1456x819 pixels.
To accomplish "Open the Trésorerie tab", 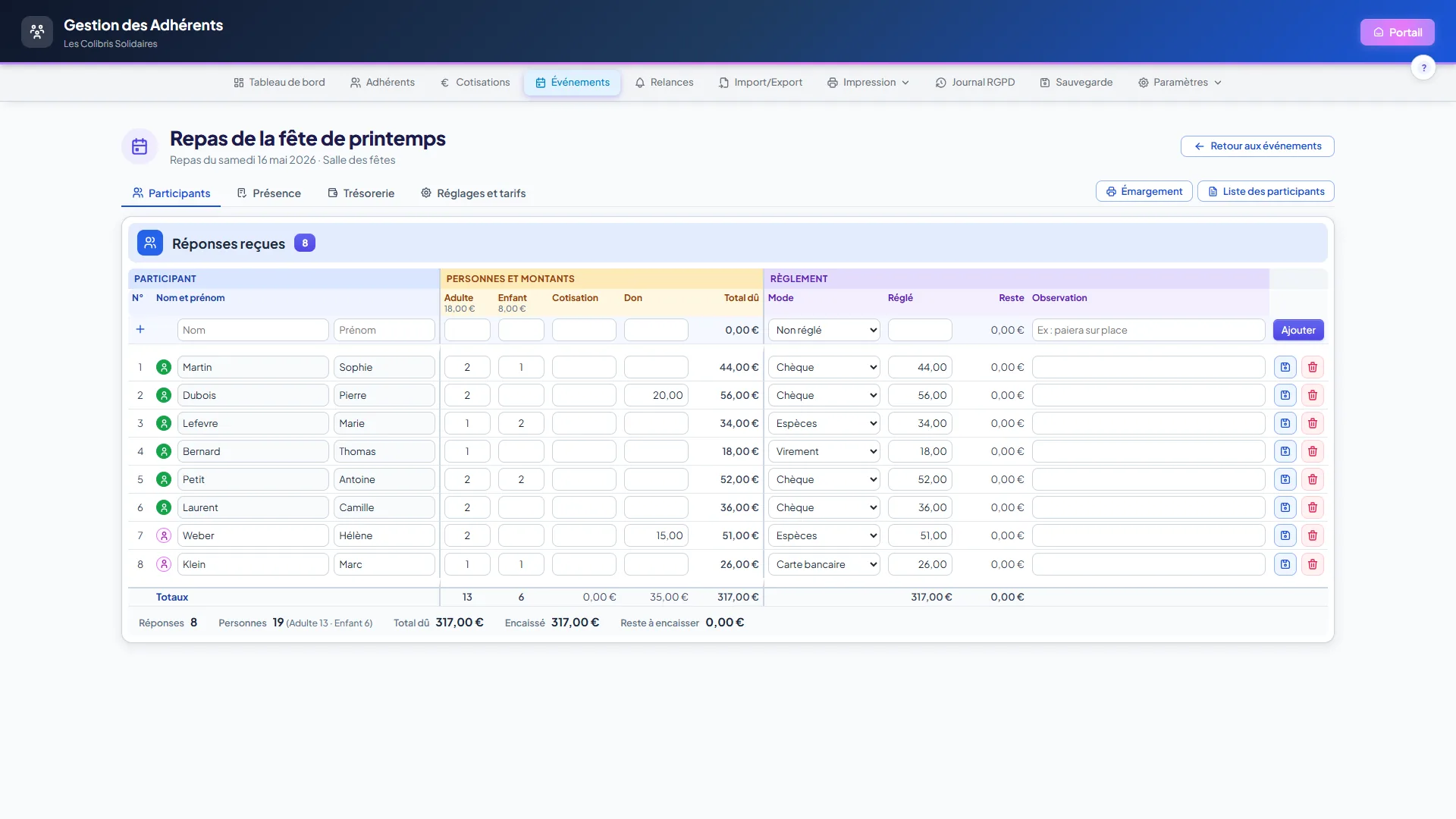I will click(361, 193).
